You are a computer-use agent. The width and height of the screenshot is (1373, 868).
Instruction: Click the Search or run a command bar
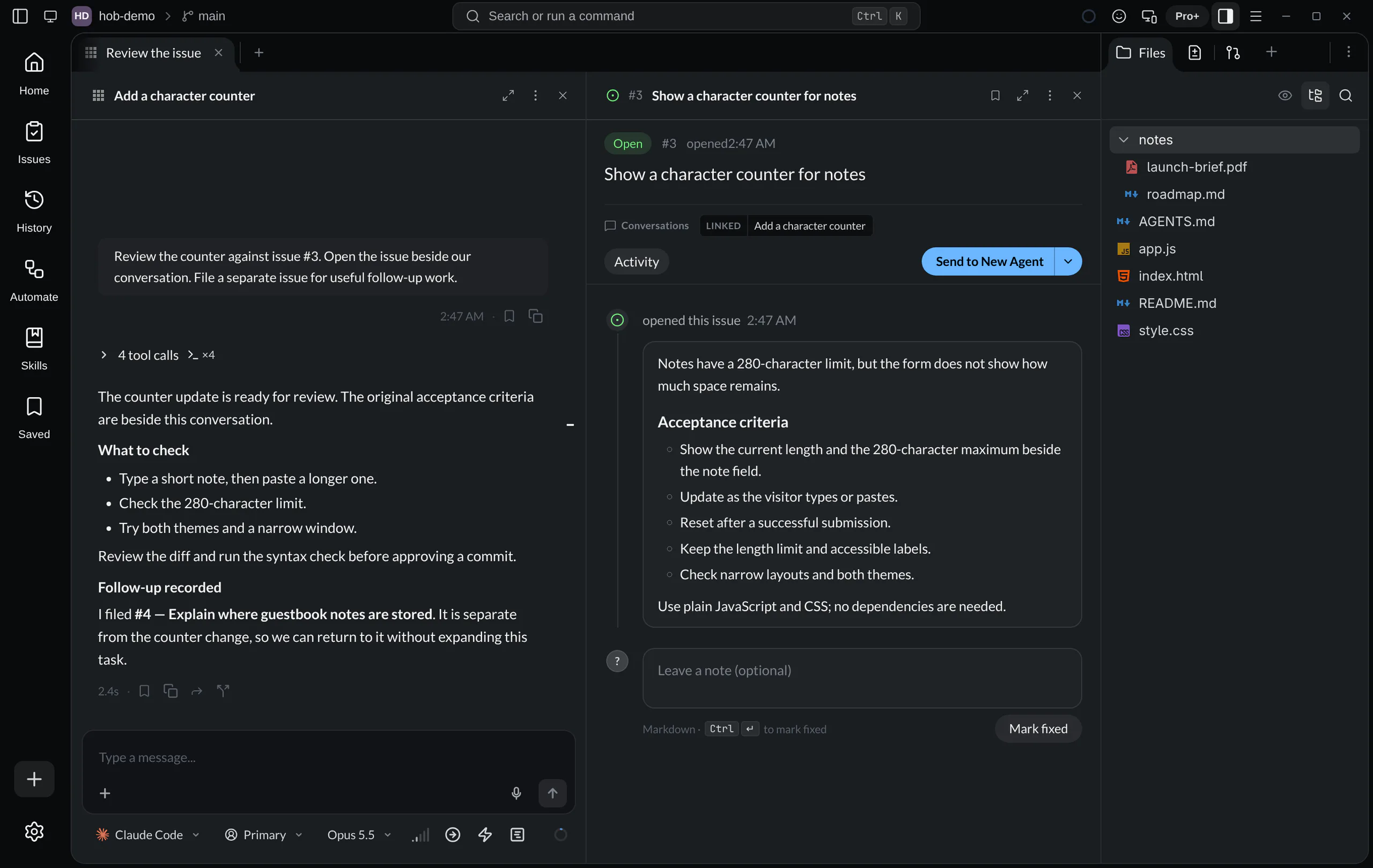(686, 16)
